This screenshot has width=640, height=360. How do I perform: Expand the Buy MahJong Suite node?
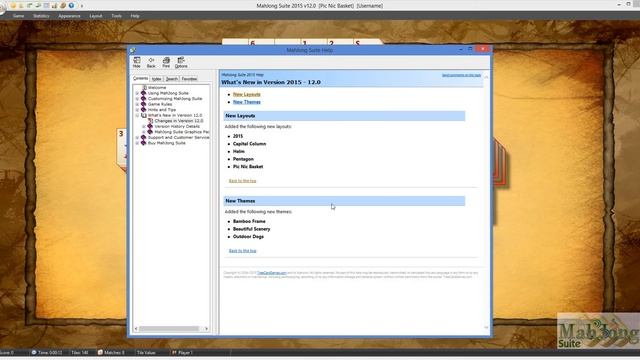coord(137,143)
